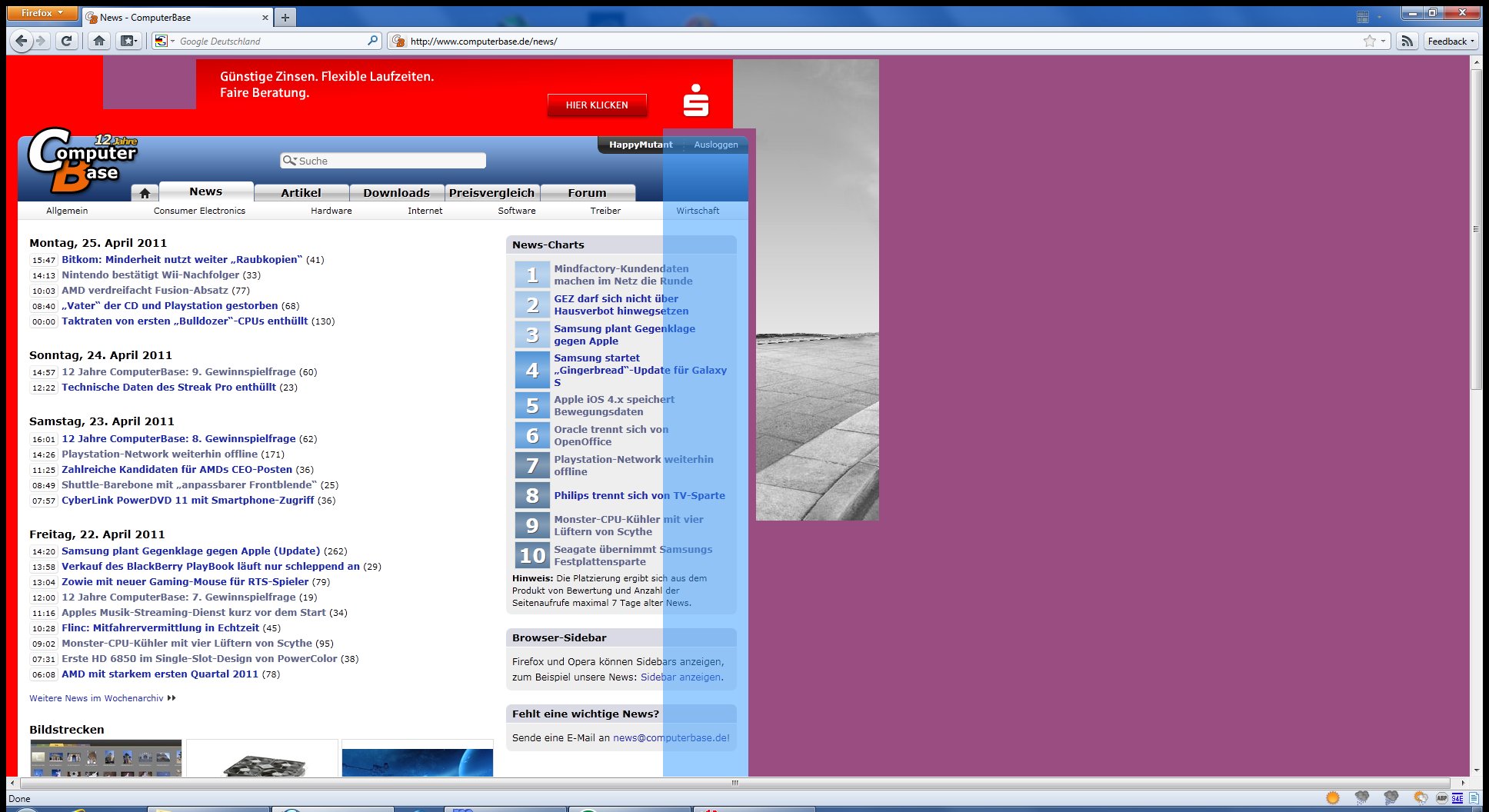1489x812 pixels.
Task: Open Bitkom Raubkopien news article
Action: point(182,260)
